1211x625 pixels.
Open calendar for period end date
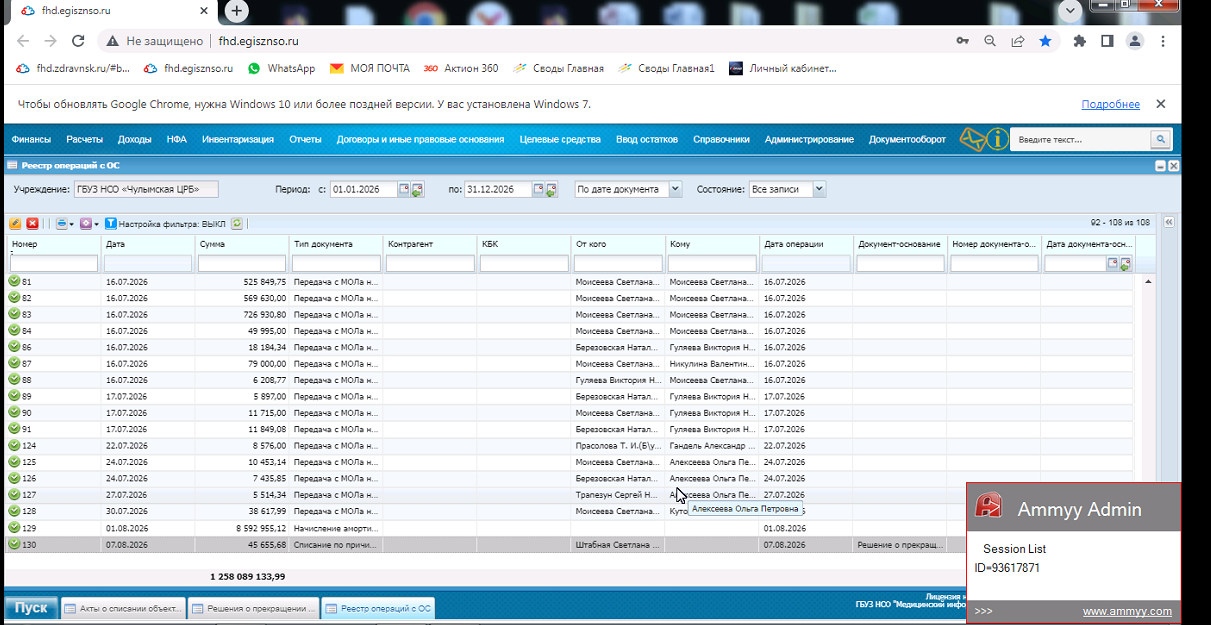coord(538,188)
